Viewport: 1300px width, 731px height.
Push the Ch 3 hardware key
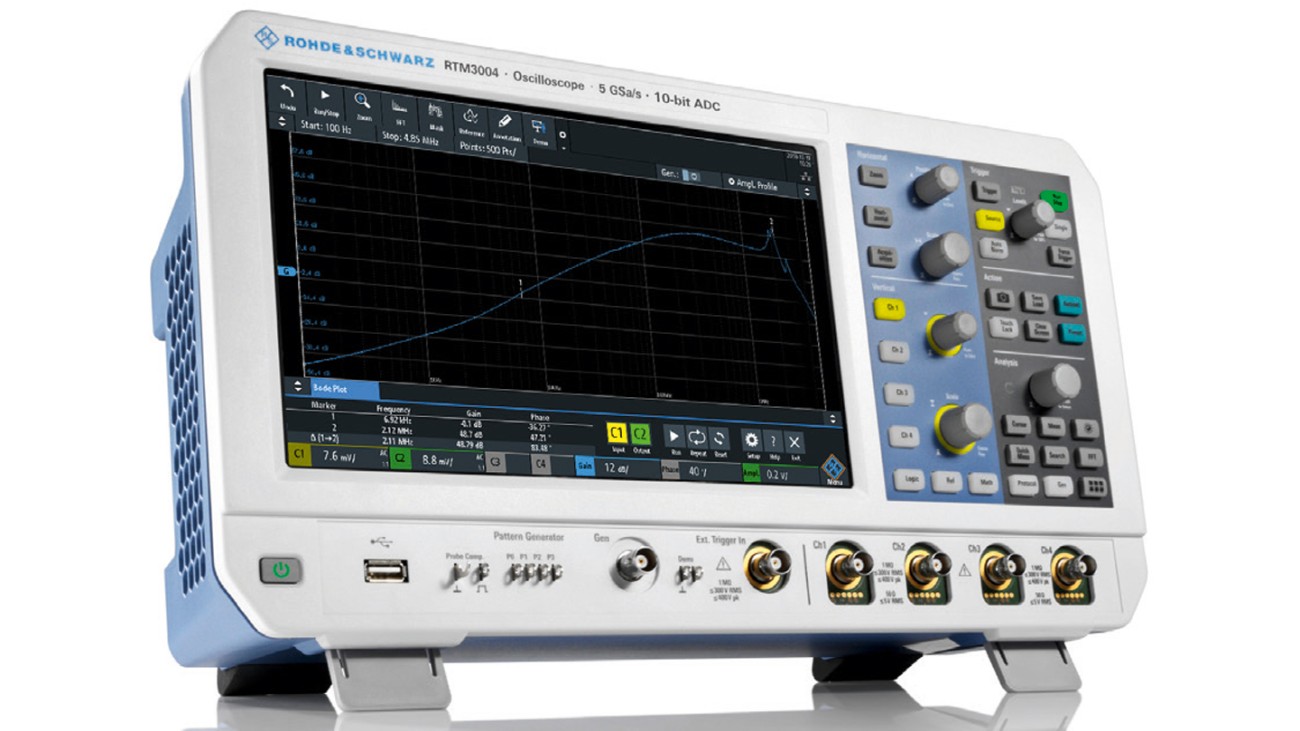901,393
